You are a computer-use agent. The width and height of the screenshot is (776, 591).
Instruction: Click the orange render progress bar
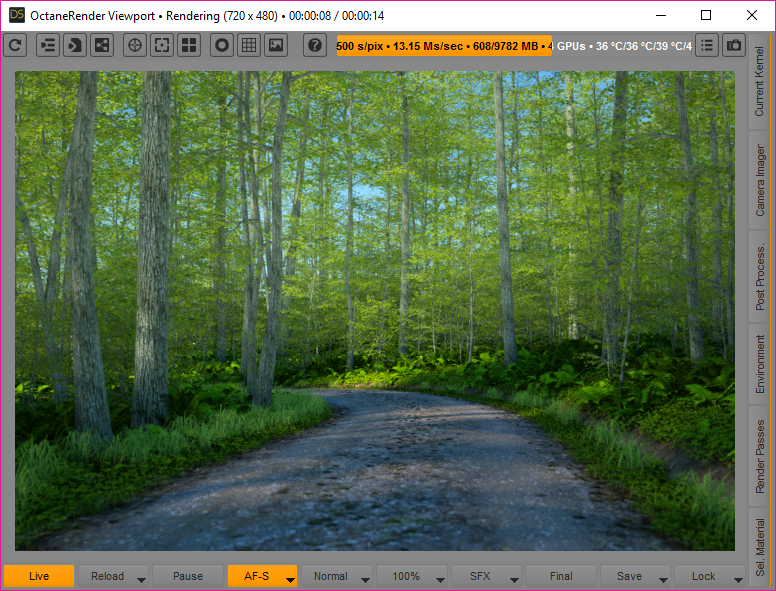coord(444,46)
